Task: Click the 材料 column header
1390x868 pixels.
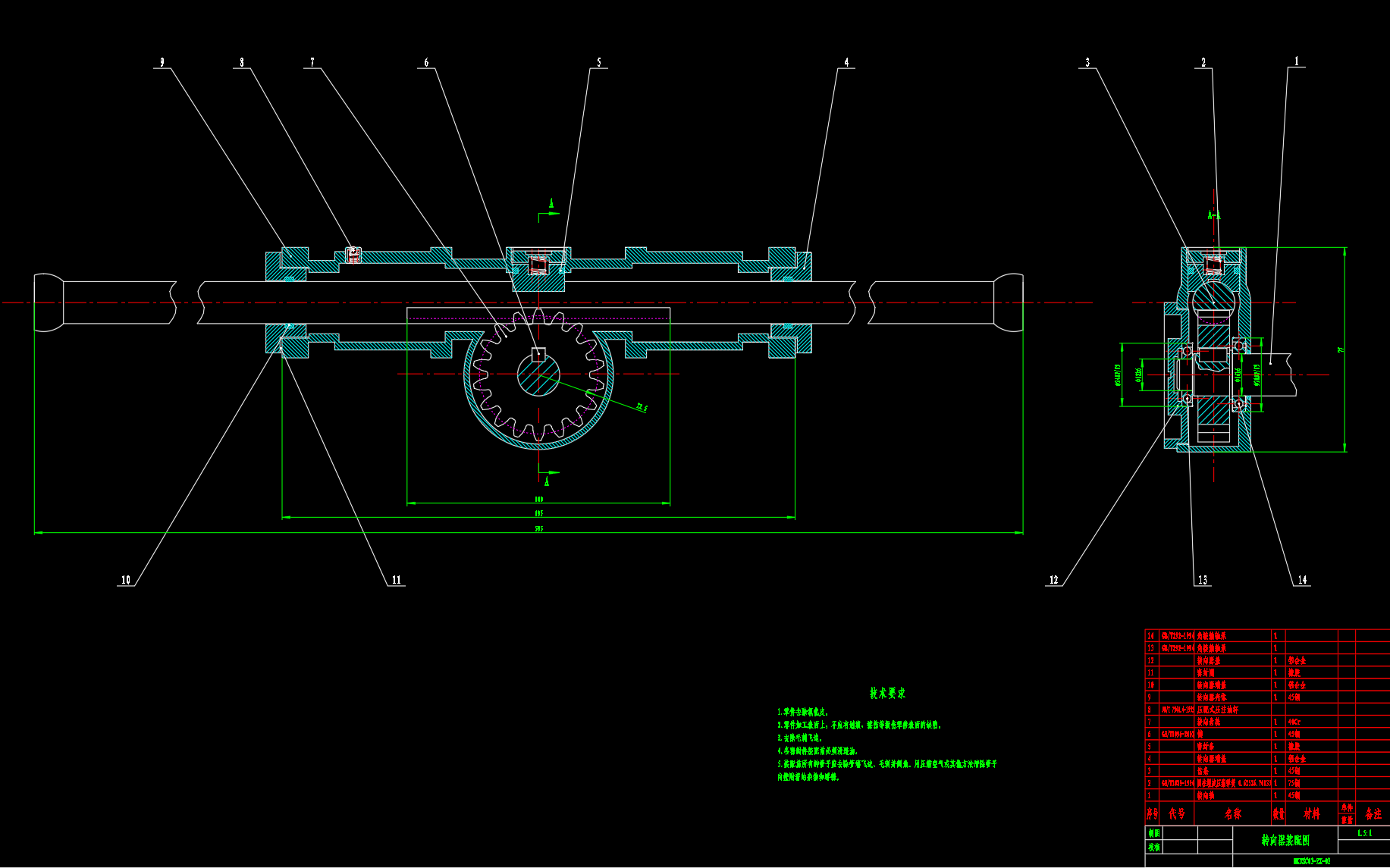Action: coord(1312,813)
